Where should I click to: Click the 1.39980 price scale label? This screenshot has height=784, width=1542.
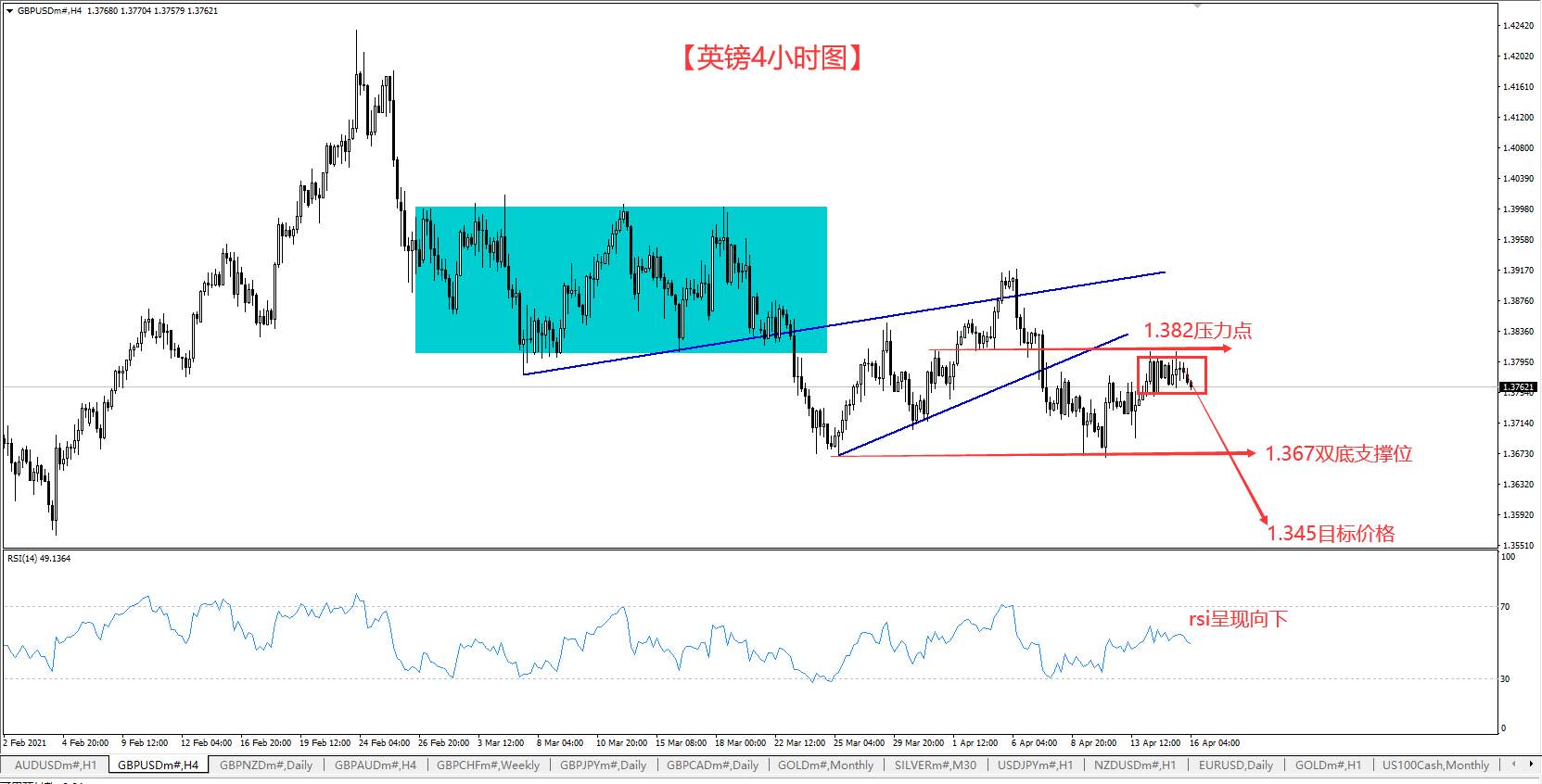pyautogui.click(x=1518, y=209)
